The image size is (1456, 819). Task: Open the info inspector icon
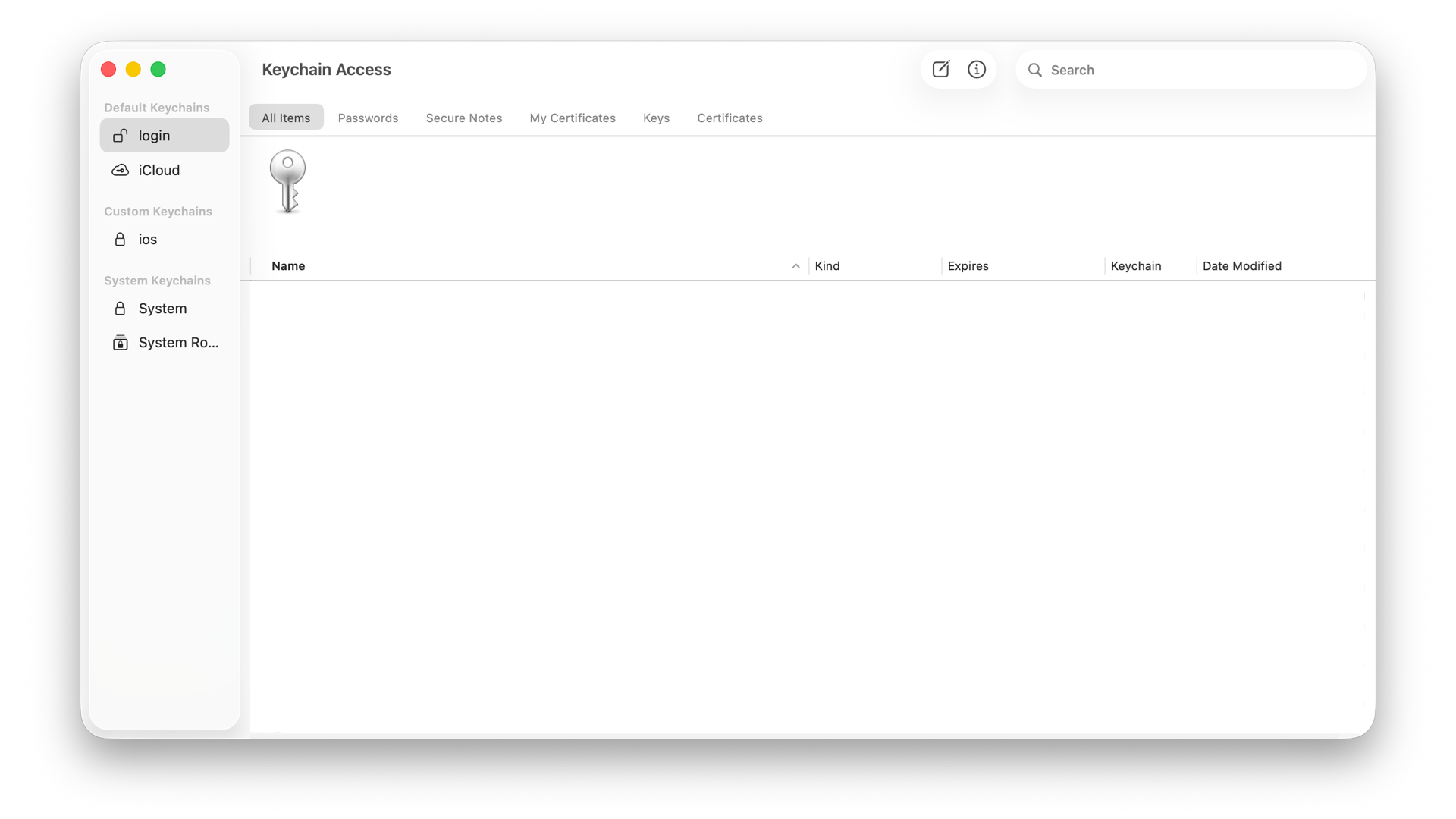tap(977, 70)
